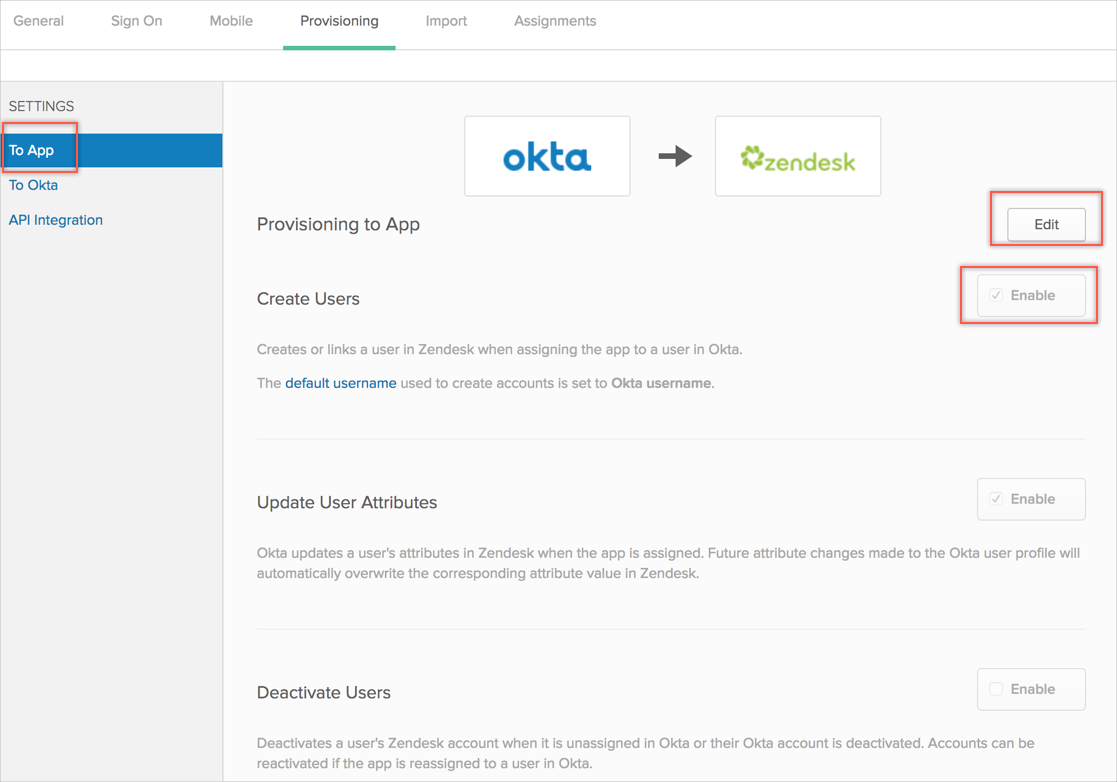Image resolution: width=1117 pixels, height=782 pixels.
Task: Enable the Create Users checkbox
Action: [996, 296]
